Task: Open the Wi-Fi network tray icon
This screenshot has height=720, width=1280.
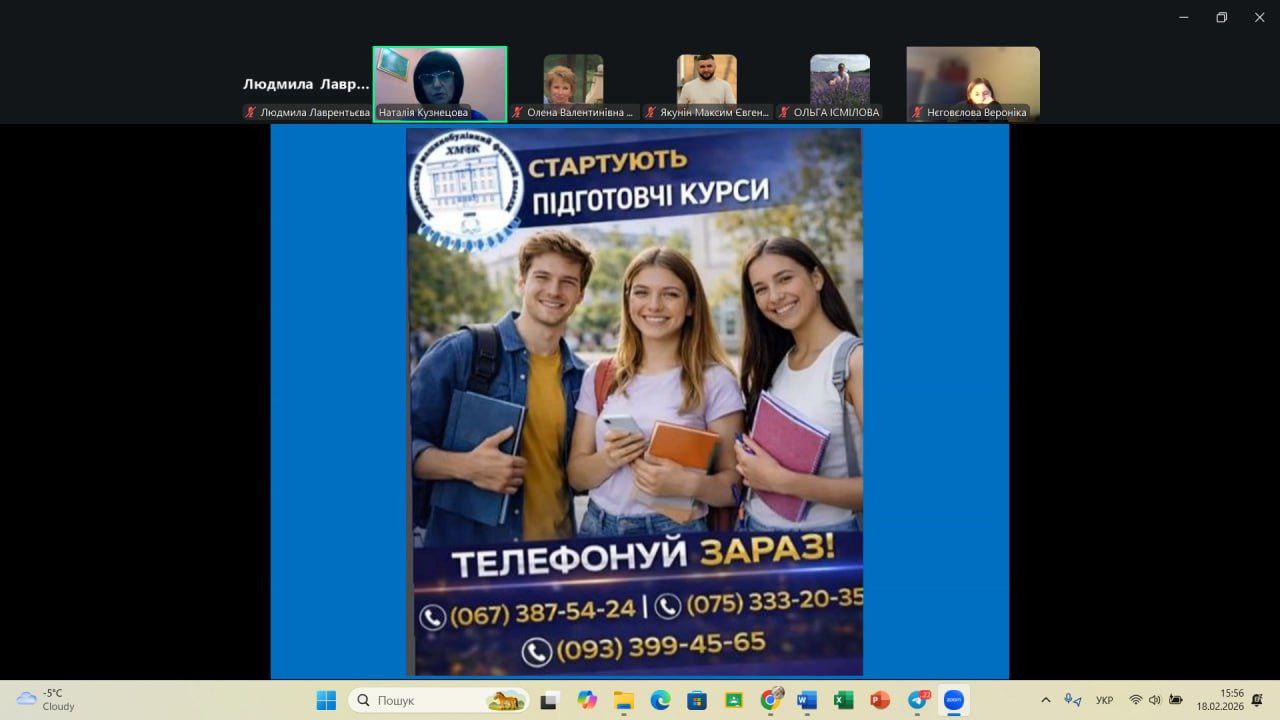Action: [1136, 700]
